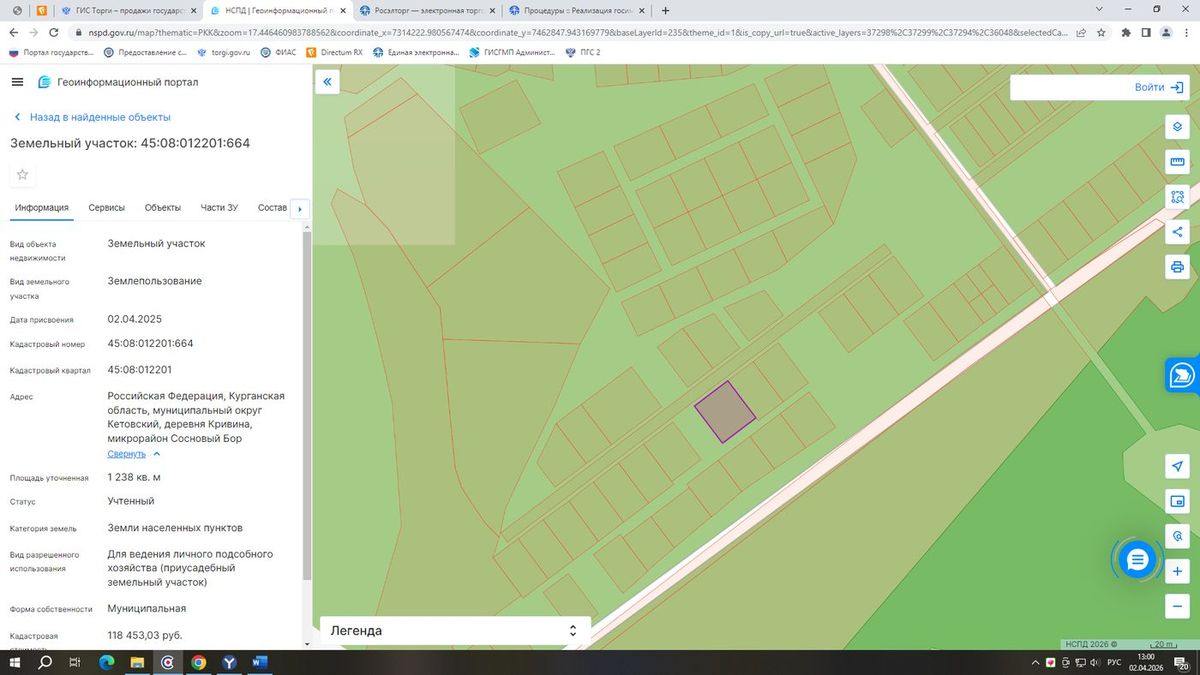This screenshot has height=675, width=1200.
Task: Collapse the address with Свернуть link
Action: [x=127, y=454]
